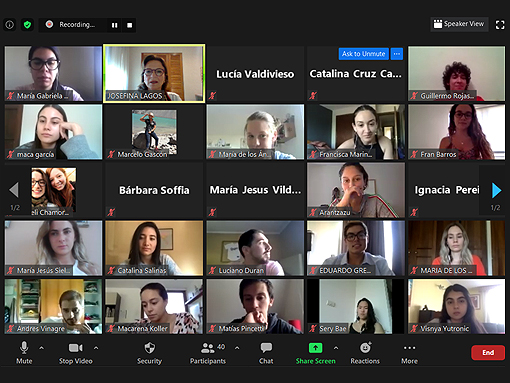
Task: Select María de los Án... video tile
Action: coord(255,132)
